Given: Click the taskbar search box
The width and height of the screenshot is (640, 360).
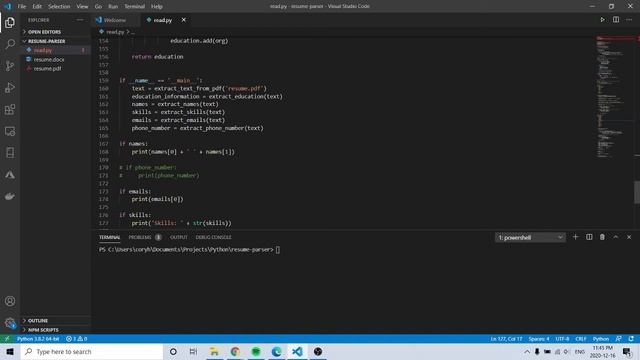Looking at the screenshot, I should 92,351.
